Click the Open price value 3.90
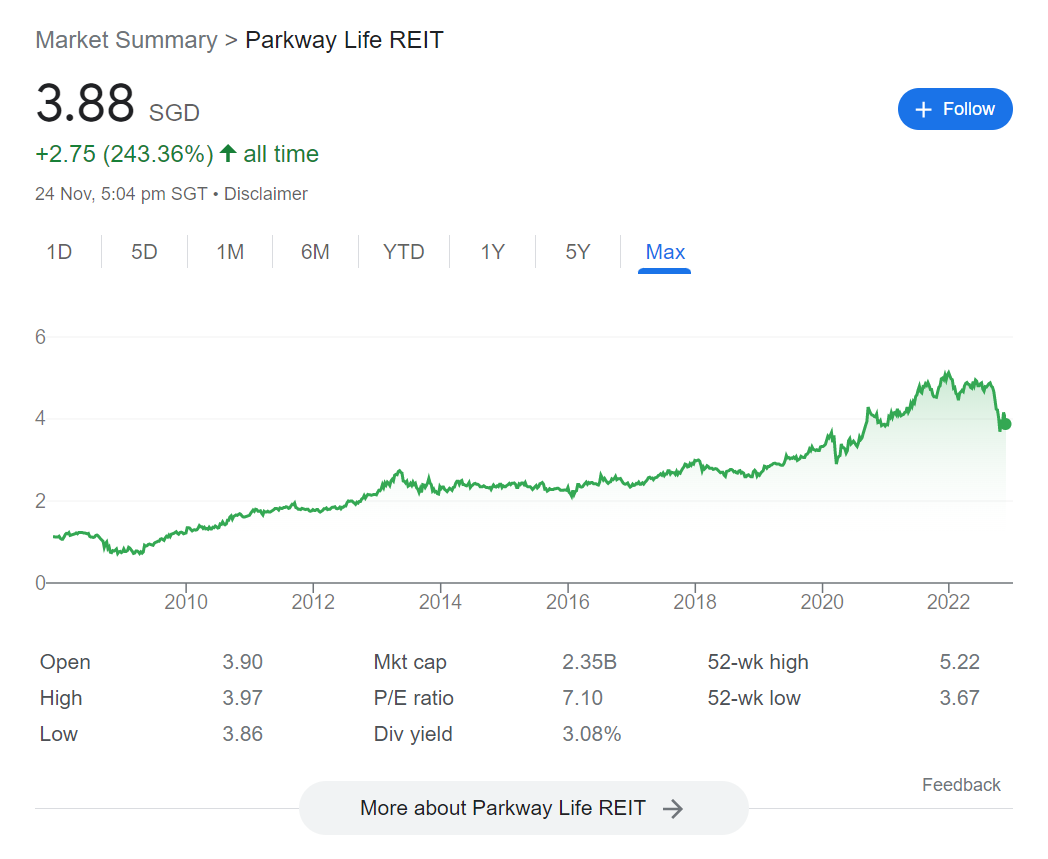1048x859 pixels. pyautogui.click(x=243, y=662)
